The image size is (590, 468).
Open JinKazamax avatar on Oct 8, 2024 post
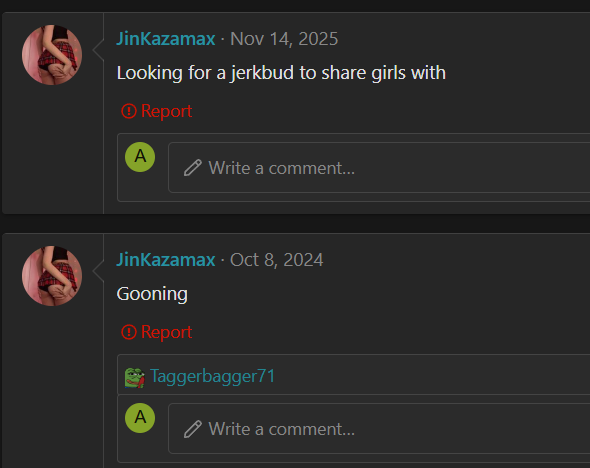click(52, 276)
